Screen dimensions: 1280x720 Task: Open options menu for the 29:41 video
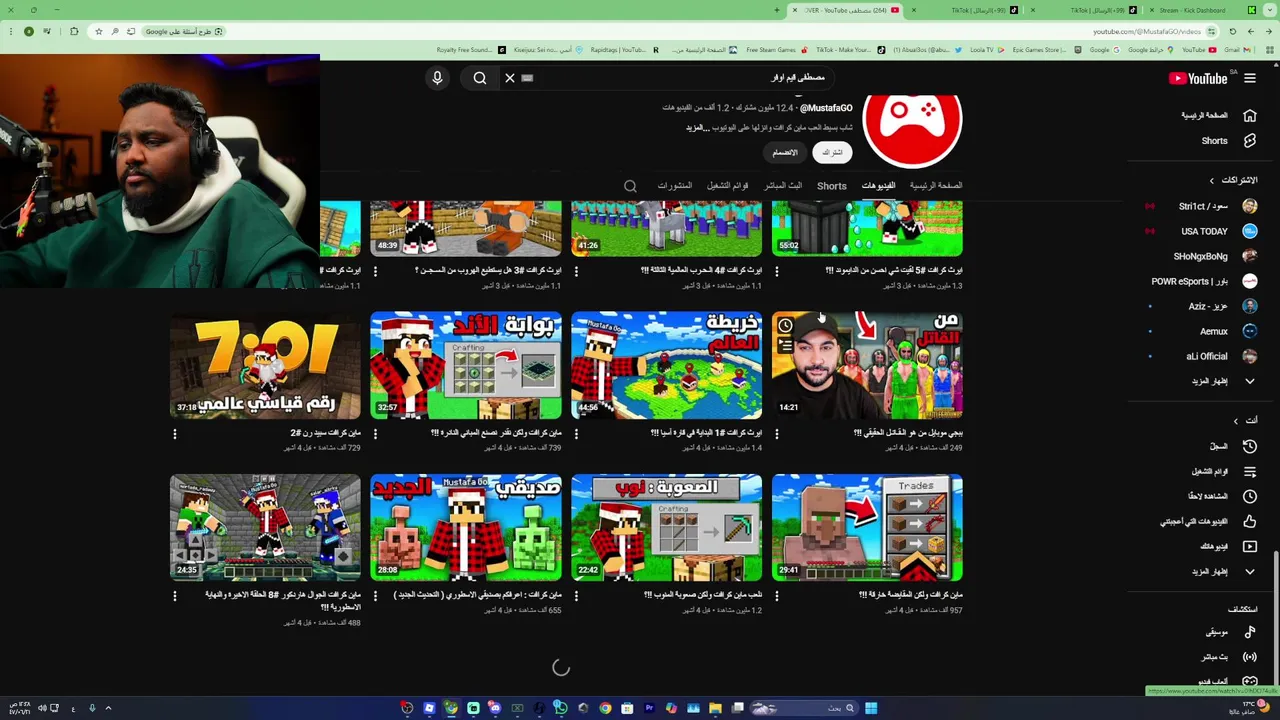(777, 595)
